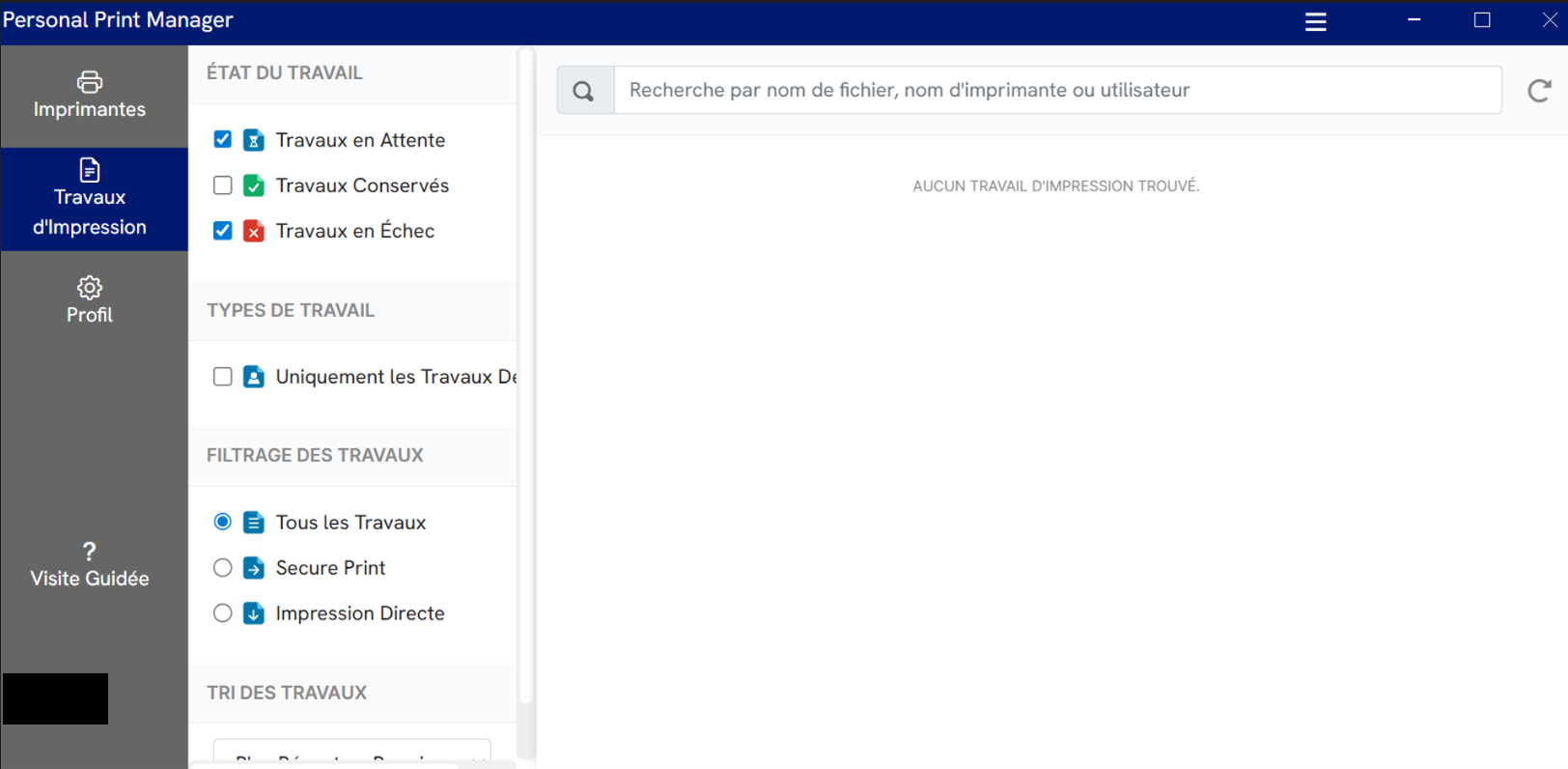Click the FILTRAGE DES TRAVAUX heading

(x=315, y=455)
